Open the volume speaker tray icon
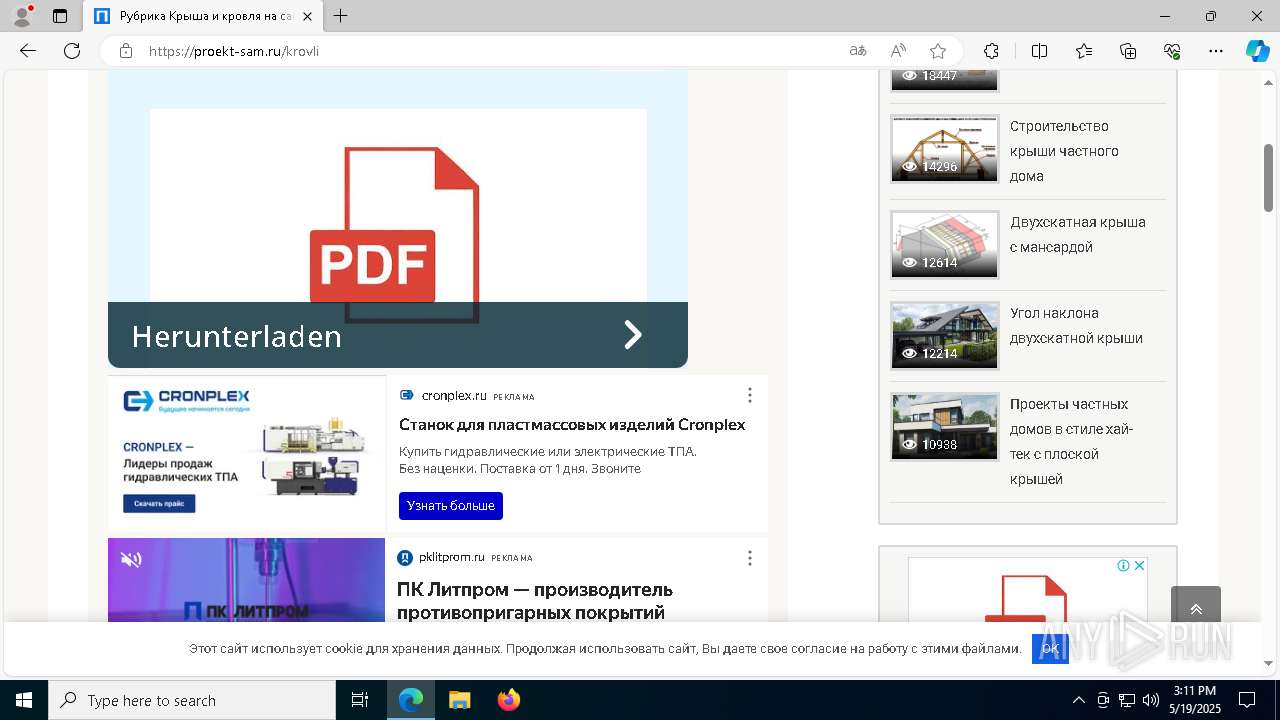Image resolution: width=1280 pixels, height=720 pixels. point(1150,700)
